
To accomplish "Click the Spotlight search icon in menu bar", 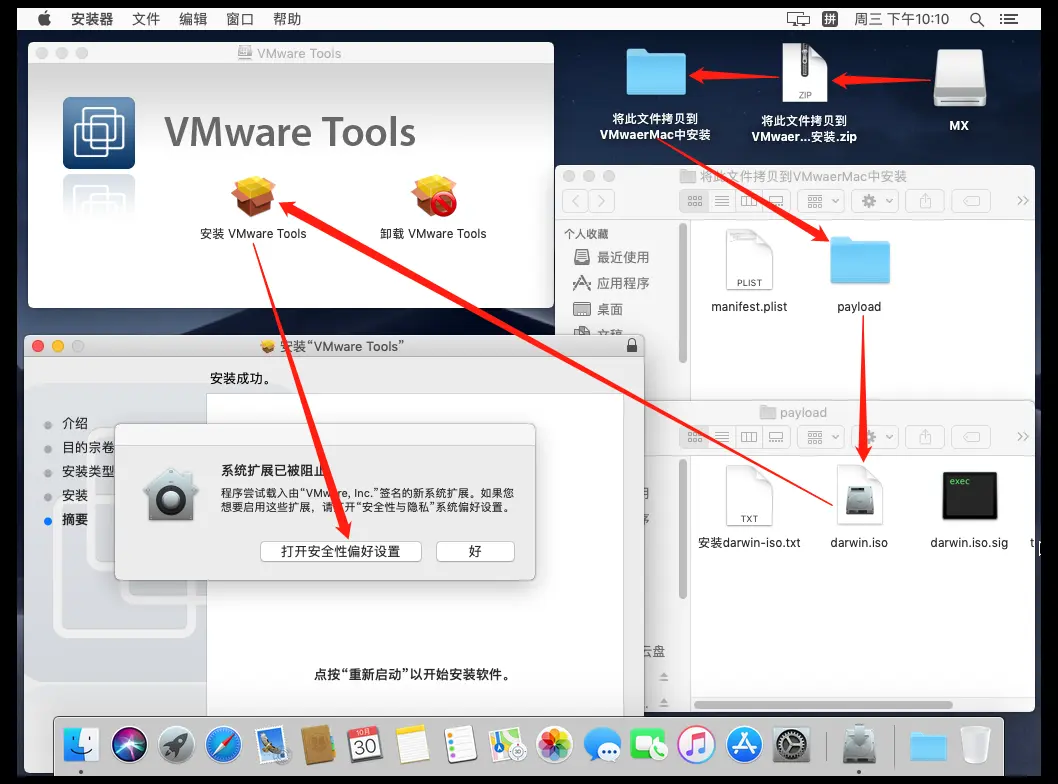I will coord(976,20).
